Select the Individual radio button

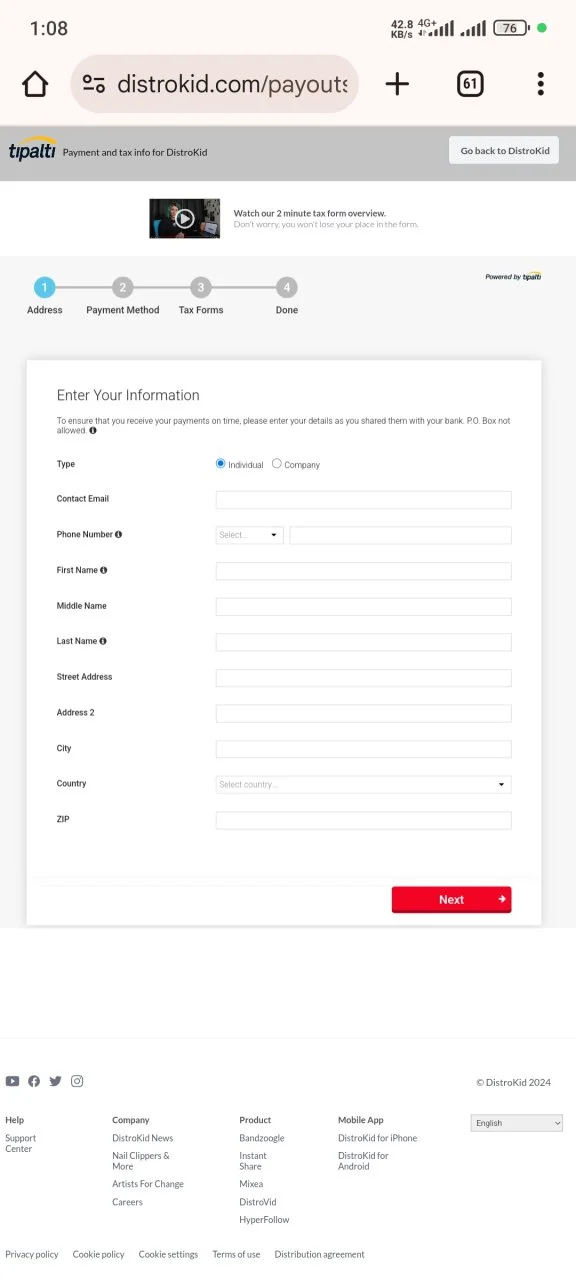click(221, 464)
